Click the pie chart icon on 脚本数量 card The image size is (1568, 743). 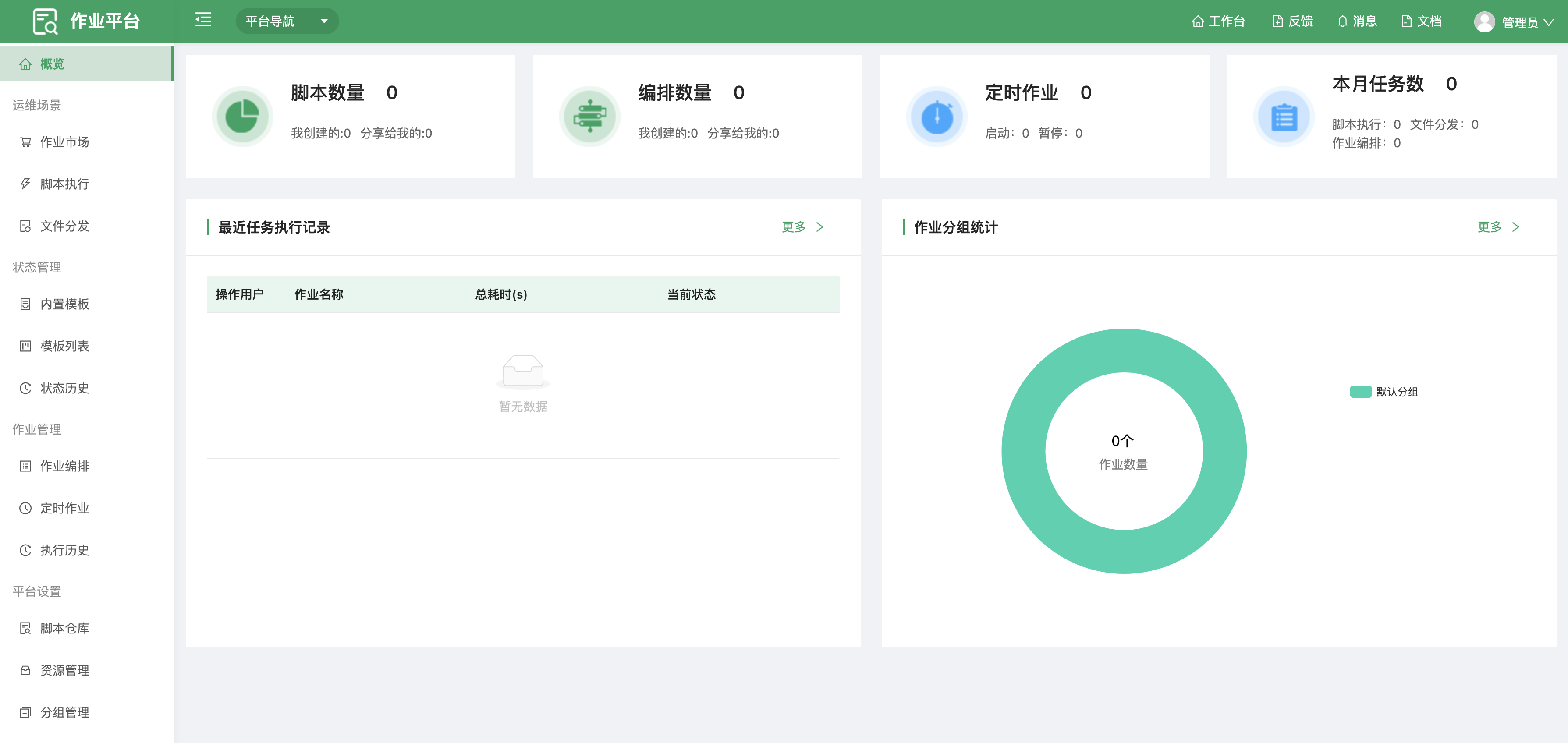tap(242, 116)
